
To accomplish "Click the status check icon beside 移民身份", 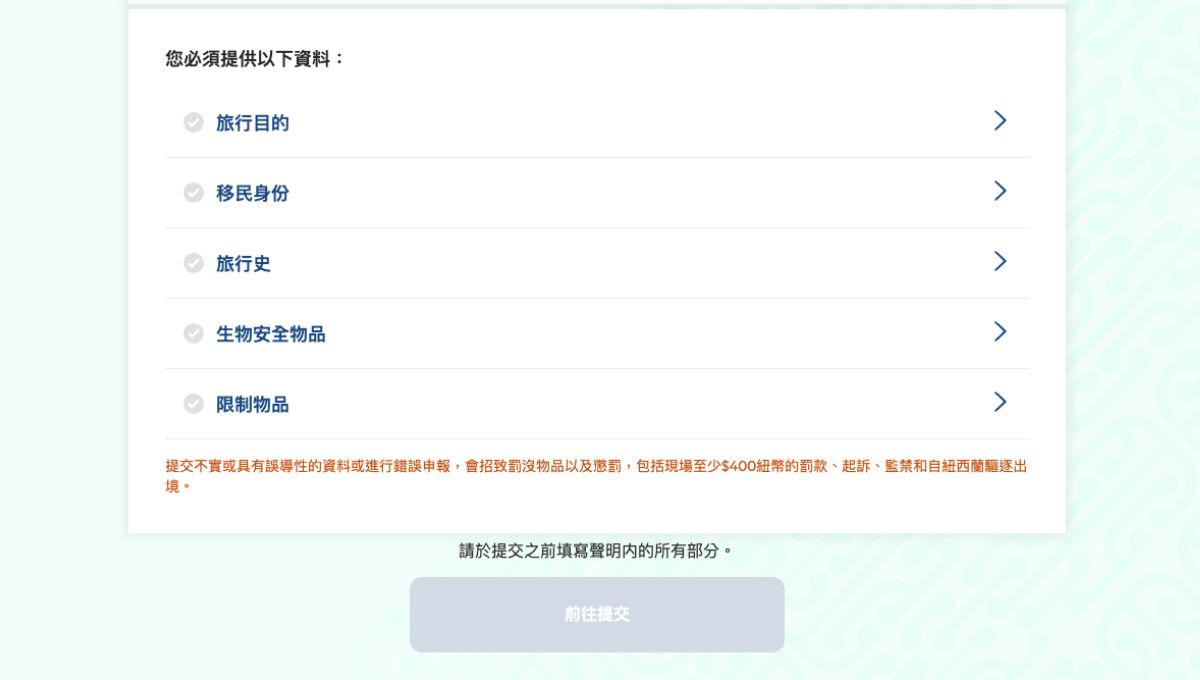I will [x=192, y=193].
